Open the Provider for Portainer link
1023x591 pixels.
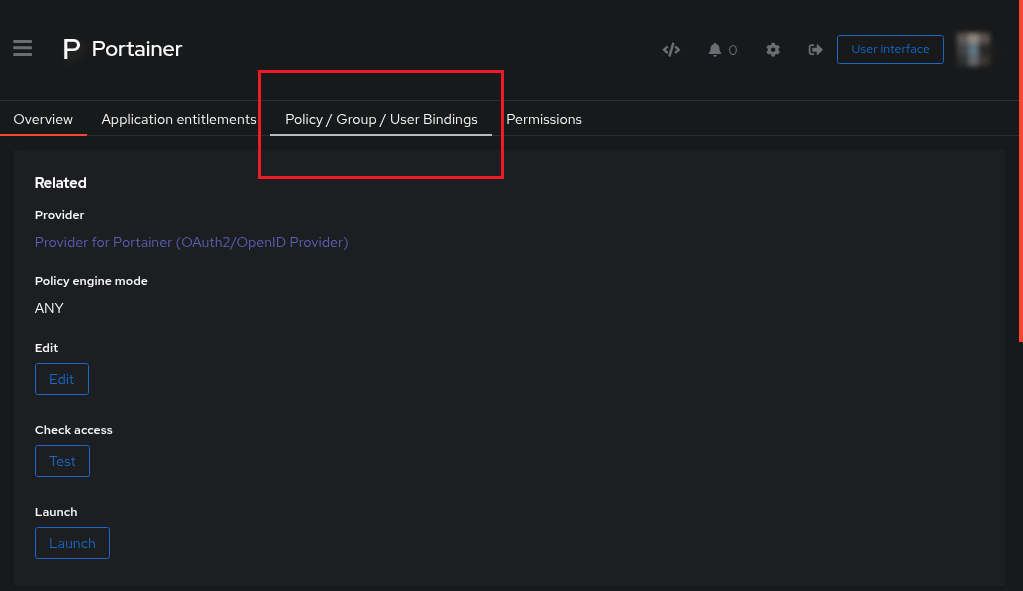click(191, 243)
